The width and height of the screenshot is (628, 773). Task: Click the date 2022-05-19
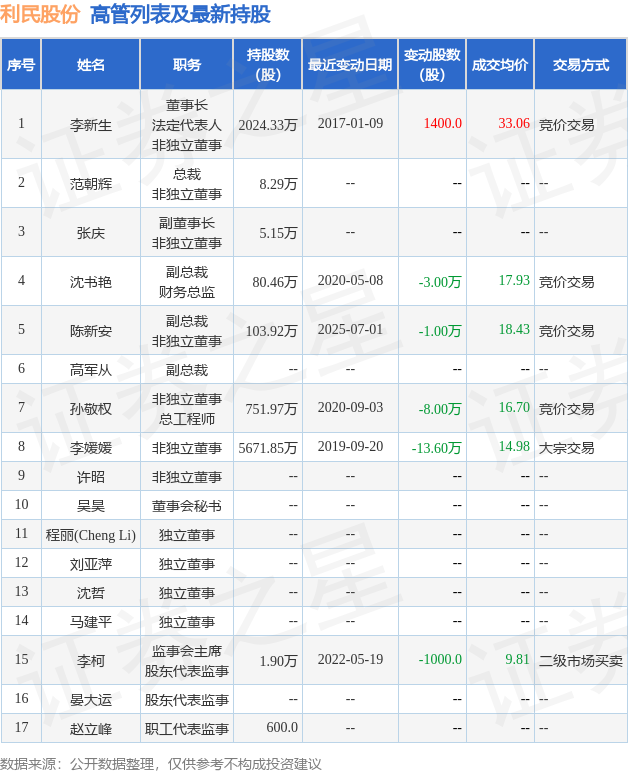pos(350,659)
